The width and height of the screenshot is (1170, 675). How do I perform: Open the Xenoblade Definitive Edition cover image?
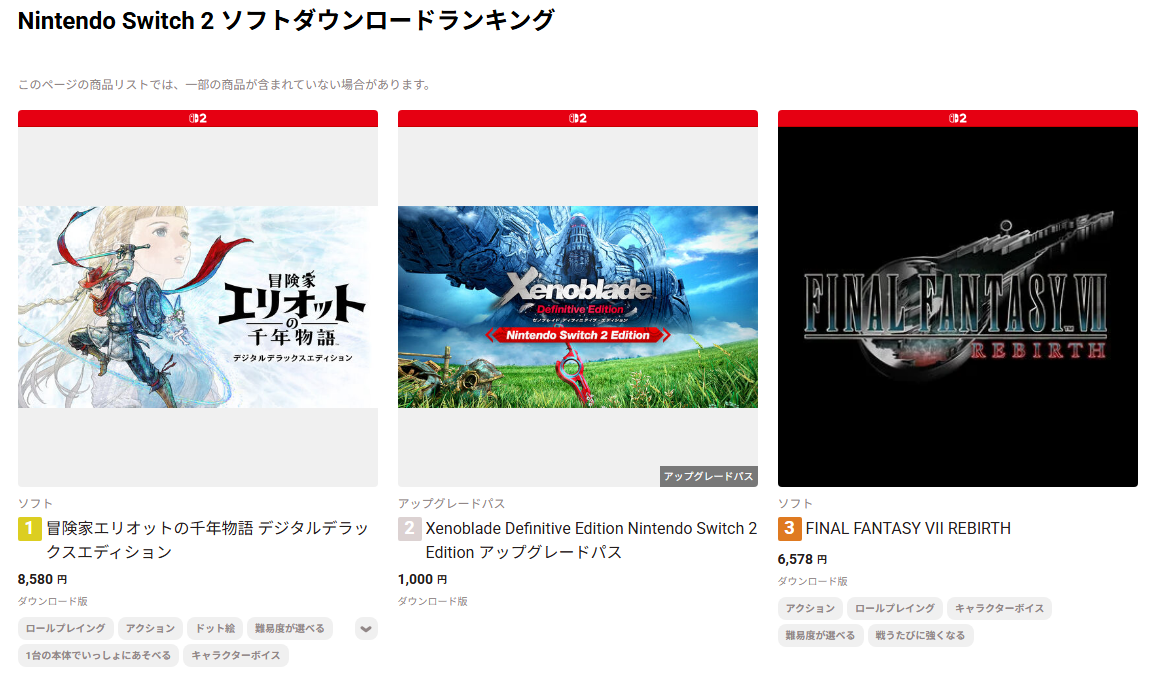[x=578, y=307]
